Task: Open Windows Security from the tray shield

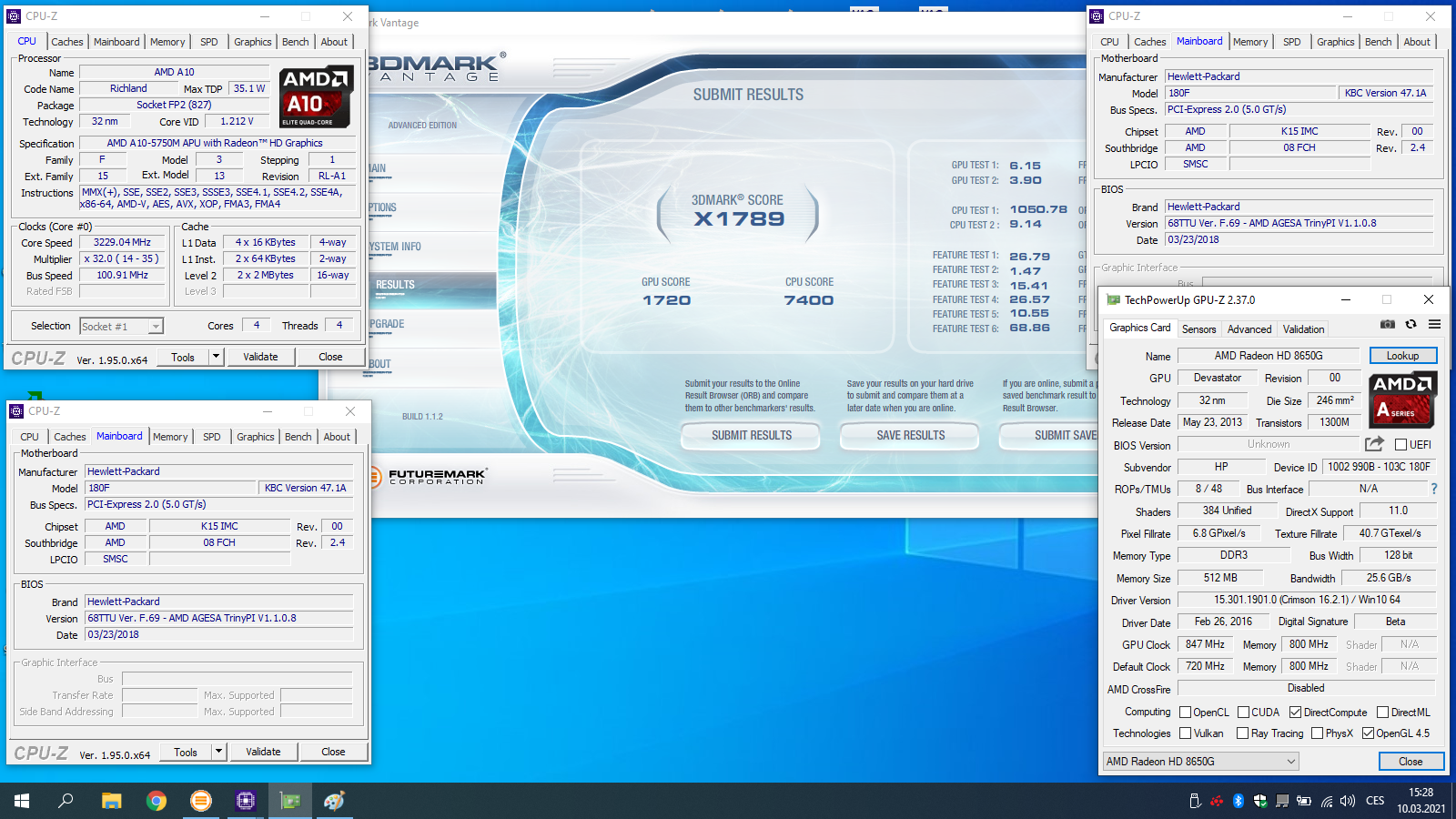Action: tap(1260, 801)
